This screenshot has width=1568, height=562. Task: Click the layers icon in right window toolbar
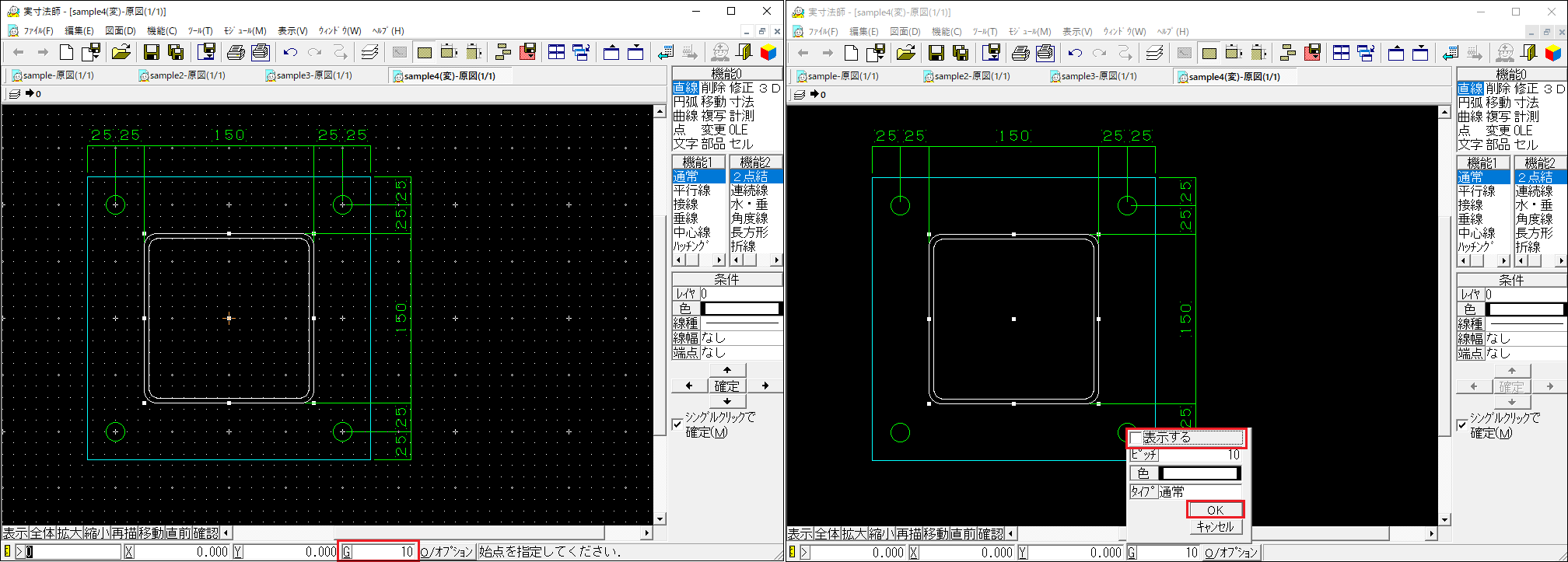pyautogui.click(x=1154, y=53)
